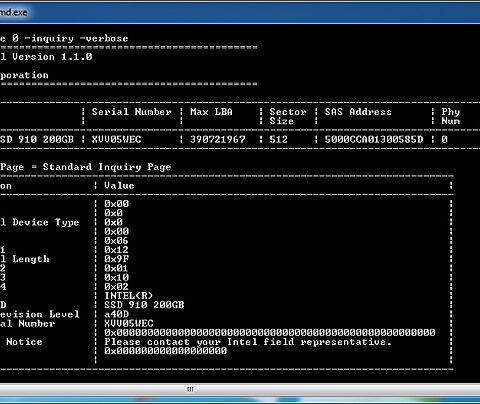The width and height of the screenshot is (480, 404).
Task: Click the value 0x12
Action: (116, 250)
